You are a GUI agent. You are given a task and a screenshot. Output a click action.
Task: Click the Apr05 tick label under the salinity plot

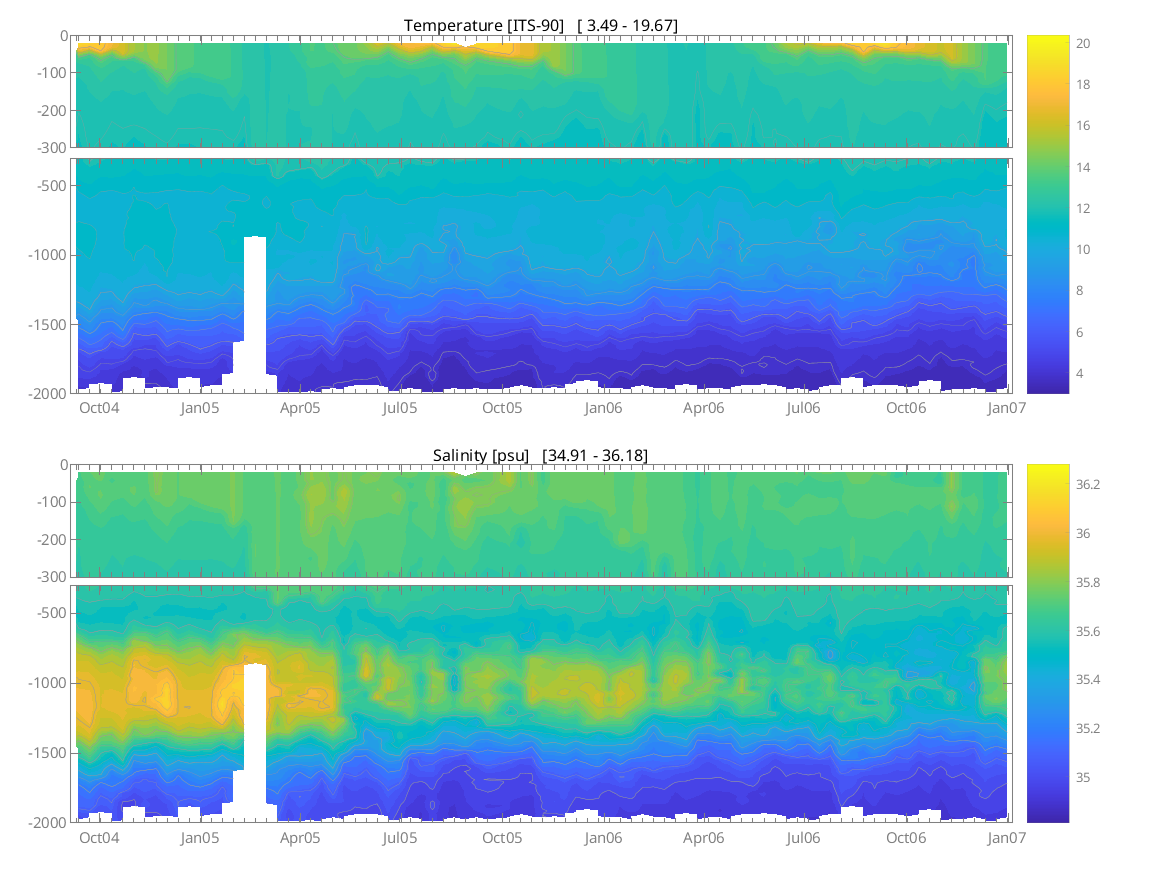[300, 838]
